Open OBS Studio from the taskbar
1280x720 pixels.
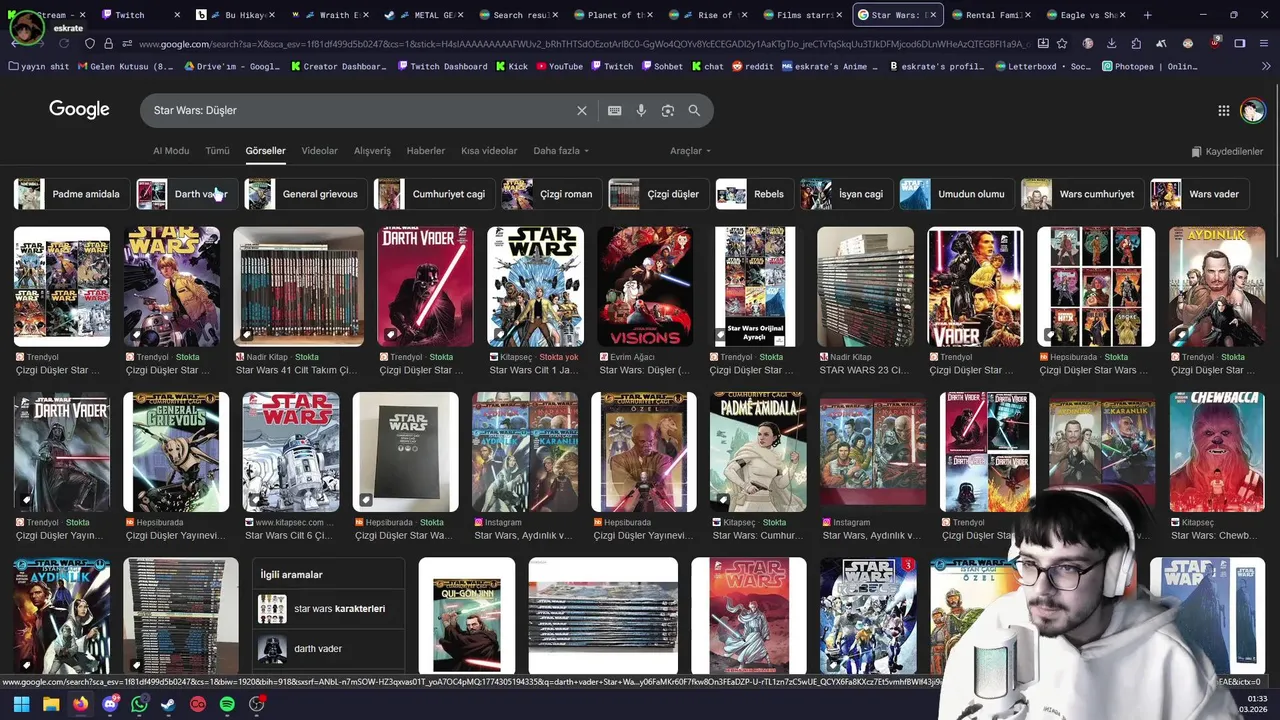(257, 704)
